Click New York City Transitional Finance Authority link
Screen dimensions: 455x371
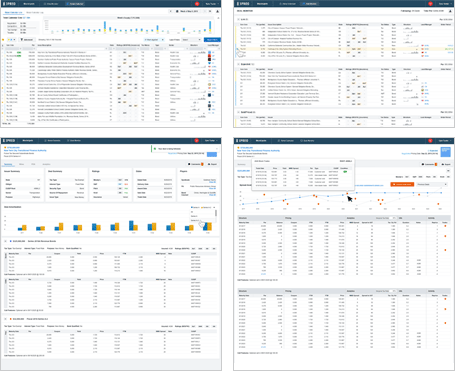(25, 150)
